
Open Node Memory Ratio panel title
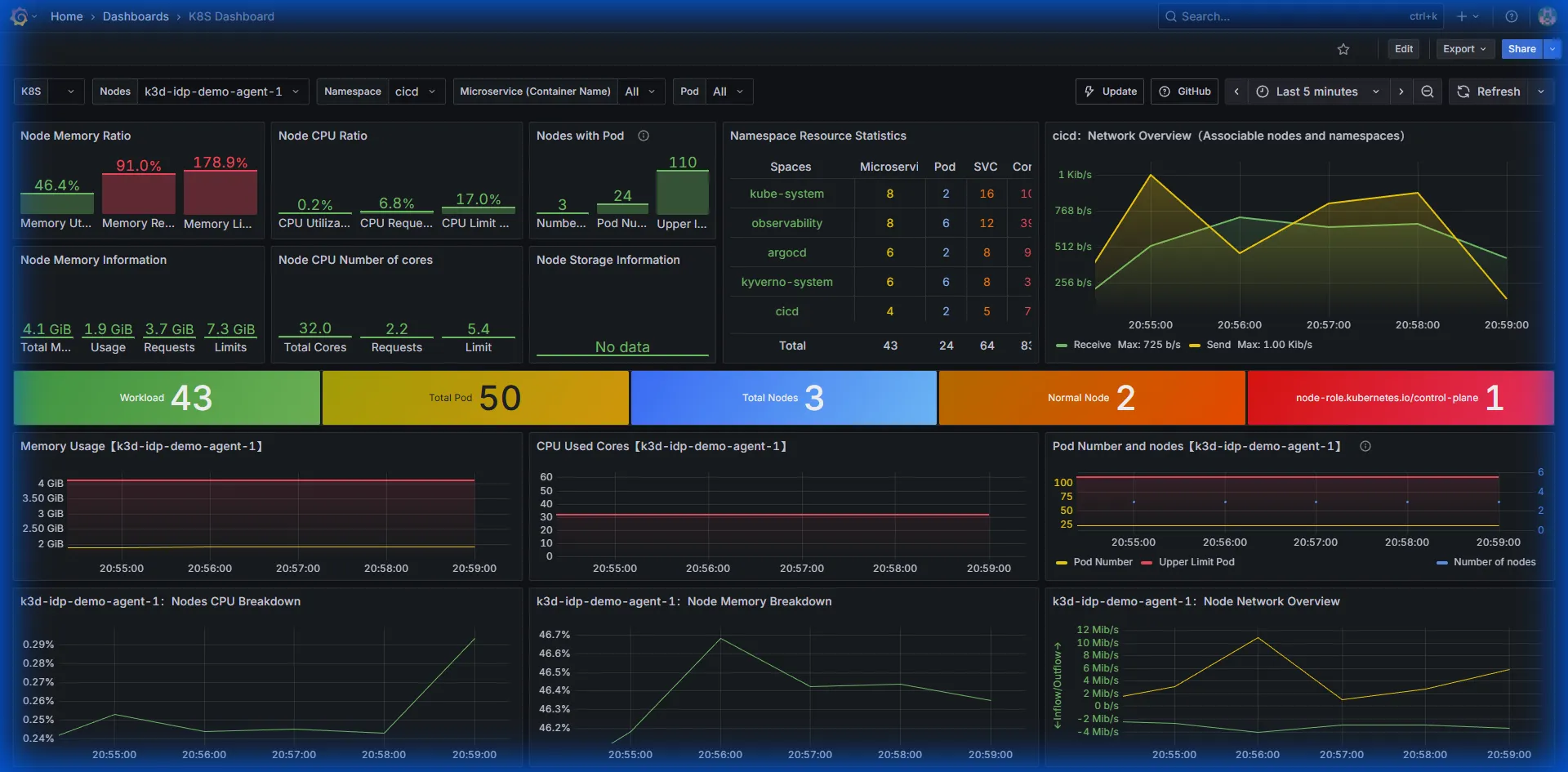pos(75,136)
